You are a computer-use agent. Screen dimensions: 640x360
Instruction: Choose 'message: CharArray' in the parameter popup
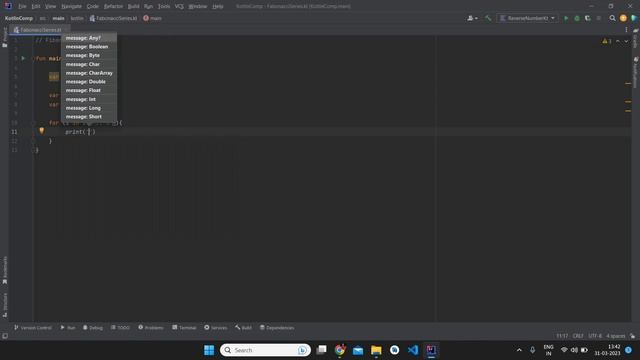(89, 73)
